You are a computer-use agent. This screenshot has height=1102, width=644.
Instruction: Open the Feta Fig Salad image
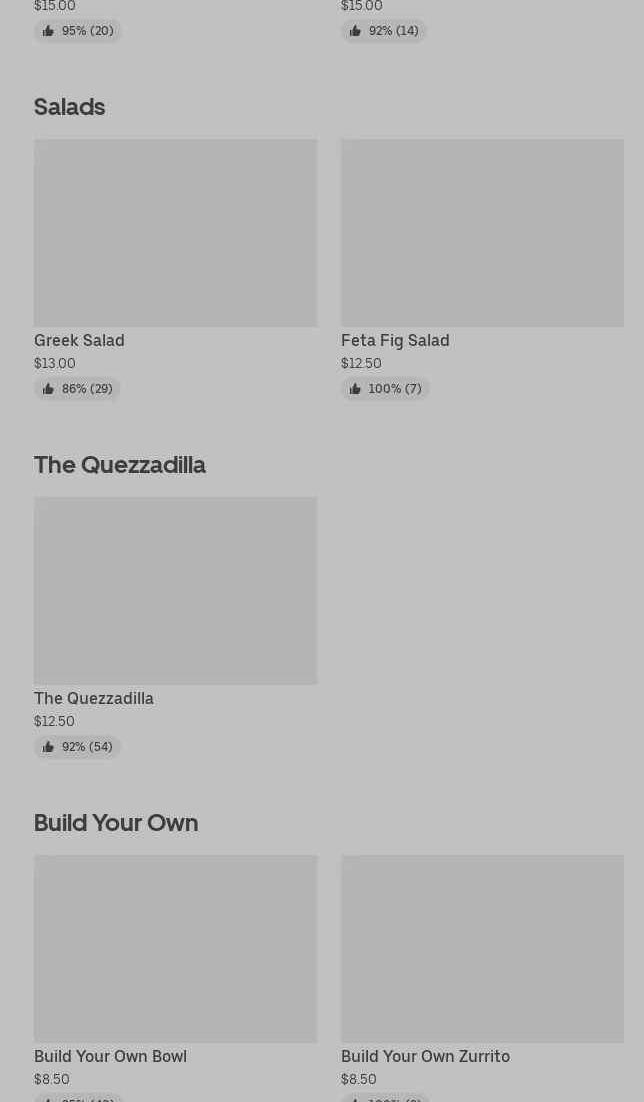click(x=482, y=233)
